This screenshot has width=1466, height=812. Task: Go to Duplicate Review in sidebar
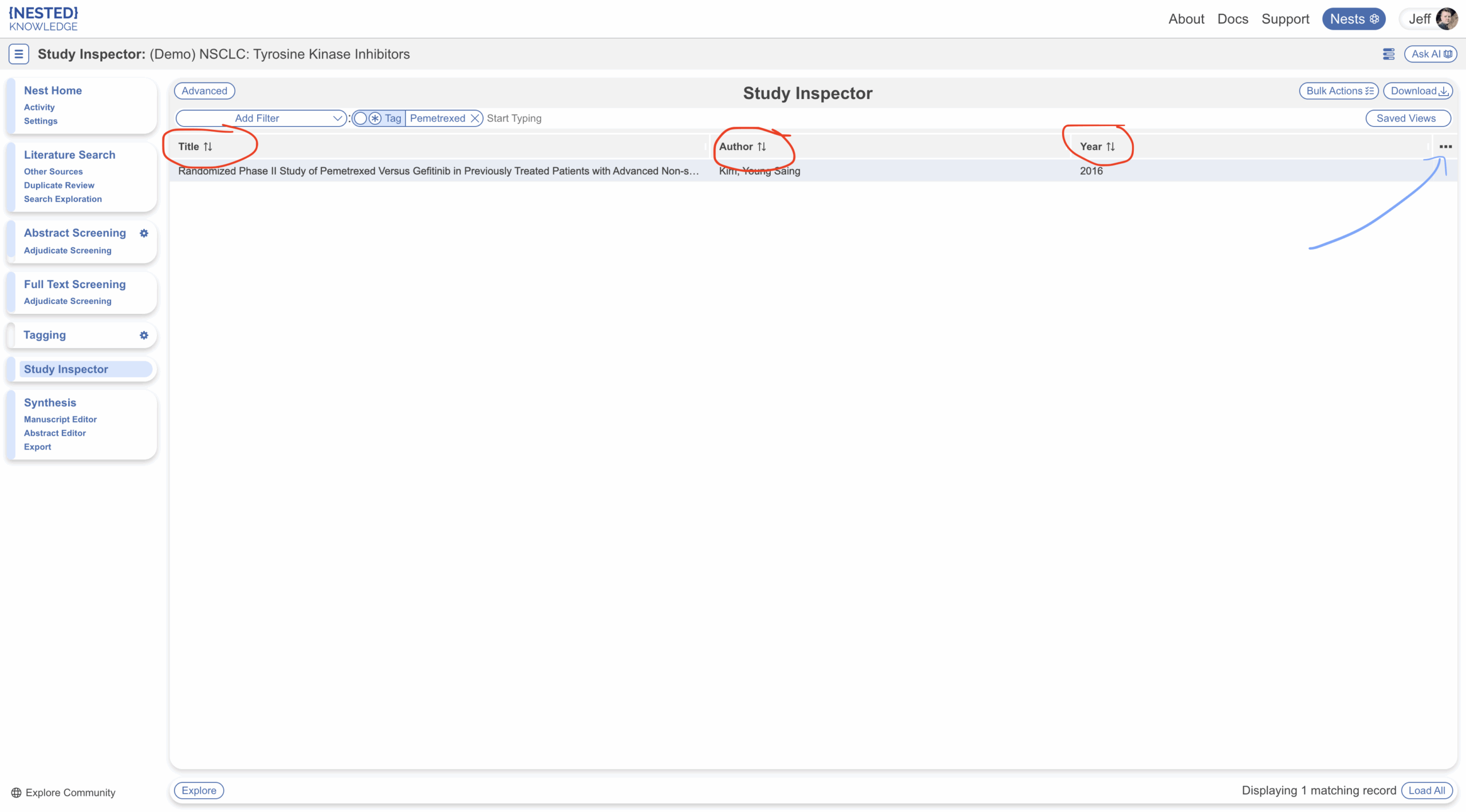click(x=59, y=185)
